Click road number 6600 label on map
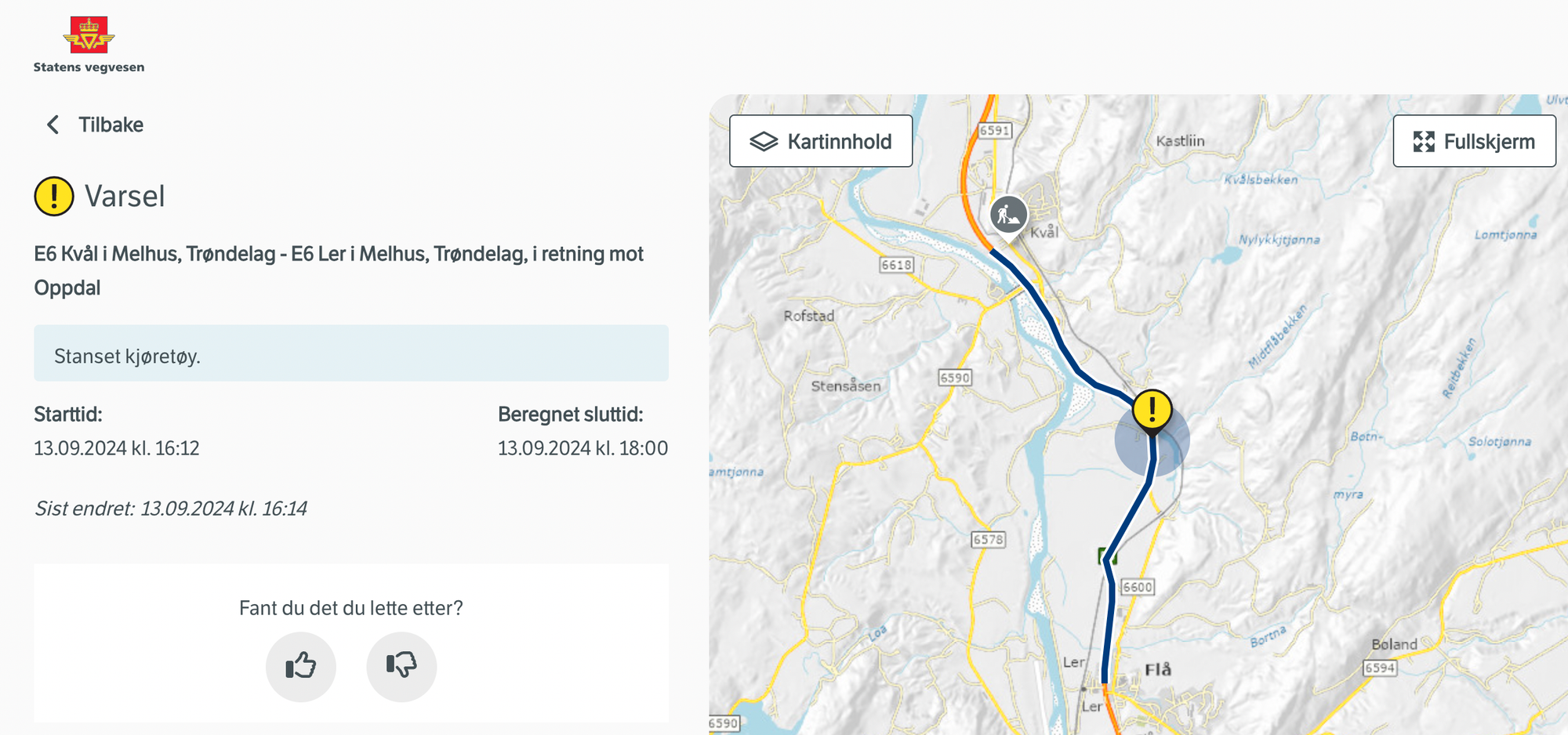1568x735 pixels. [1138, 587]
